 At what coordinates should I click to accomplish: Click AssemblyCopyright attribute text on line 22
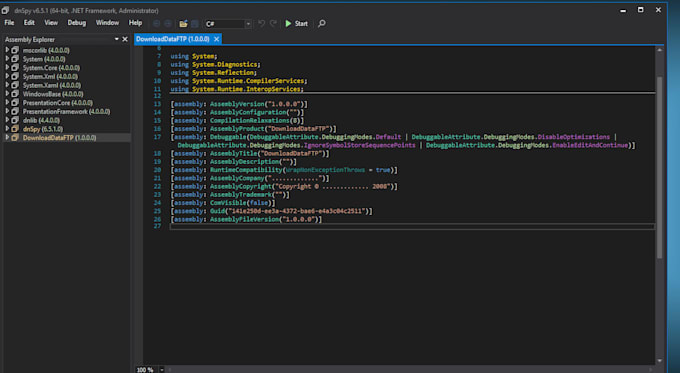(x=284, y=186)
